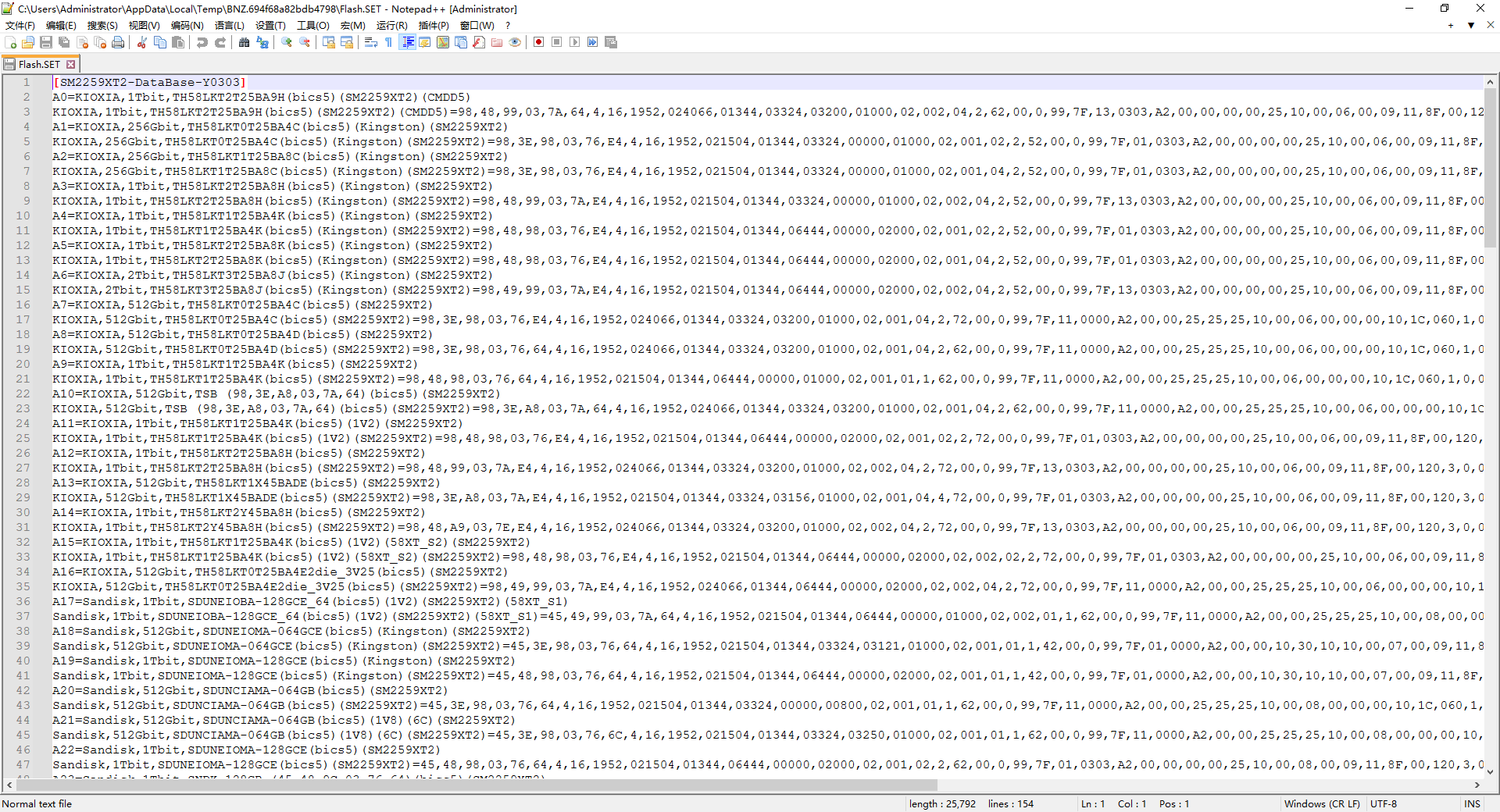The width and height of the screenshot is (1500, 812).
Task: Toggle INS insert mode in status bar
Action: click(1472, 803)
